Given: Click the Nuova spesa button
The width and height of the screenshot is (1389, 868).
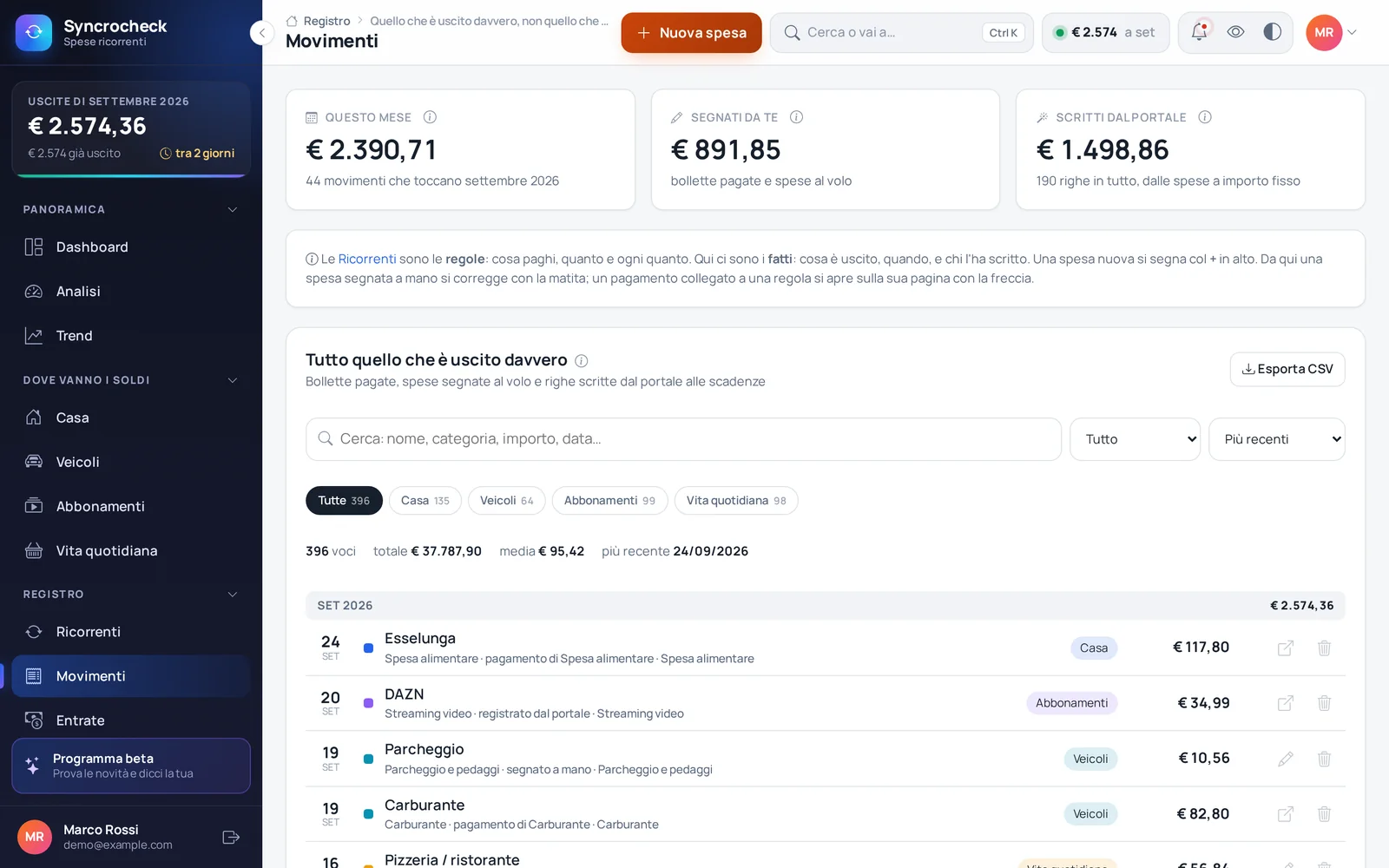Looking at the screenshot, I should pos(691,33).
